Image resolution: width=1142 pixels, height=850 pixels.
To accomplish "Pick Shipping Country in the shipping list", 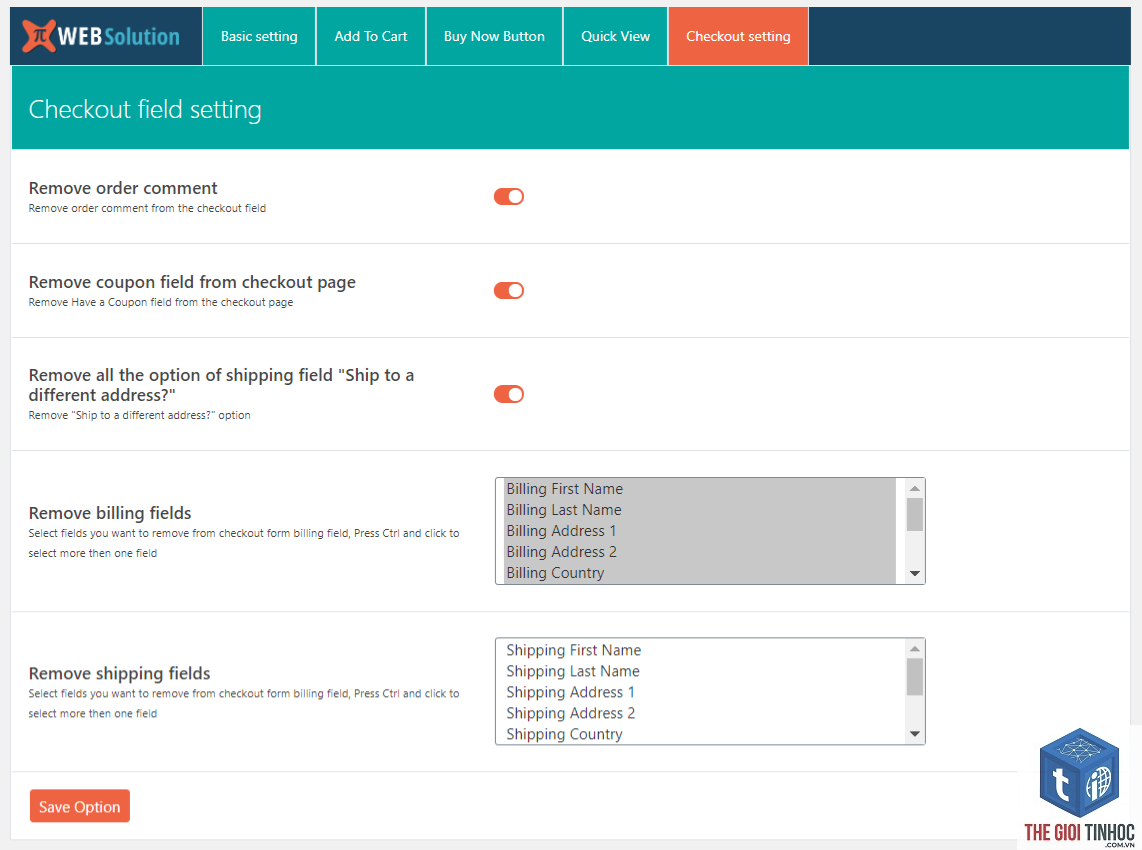I will 700,734.
